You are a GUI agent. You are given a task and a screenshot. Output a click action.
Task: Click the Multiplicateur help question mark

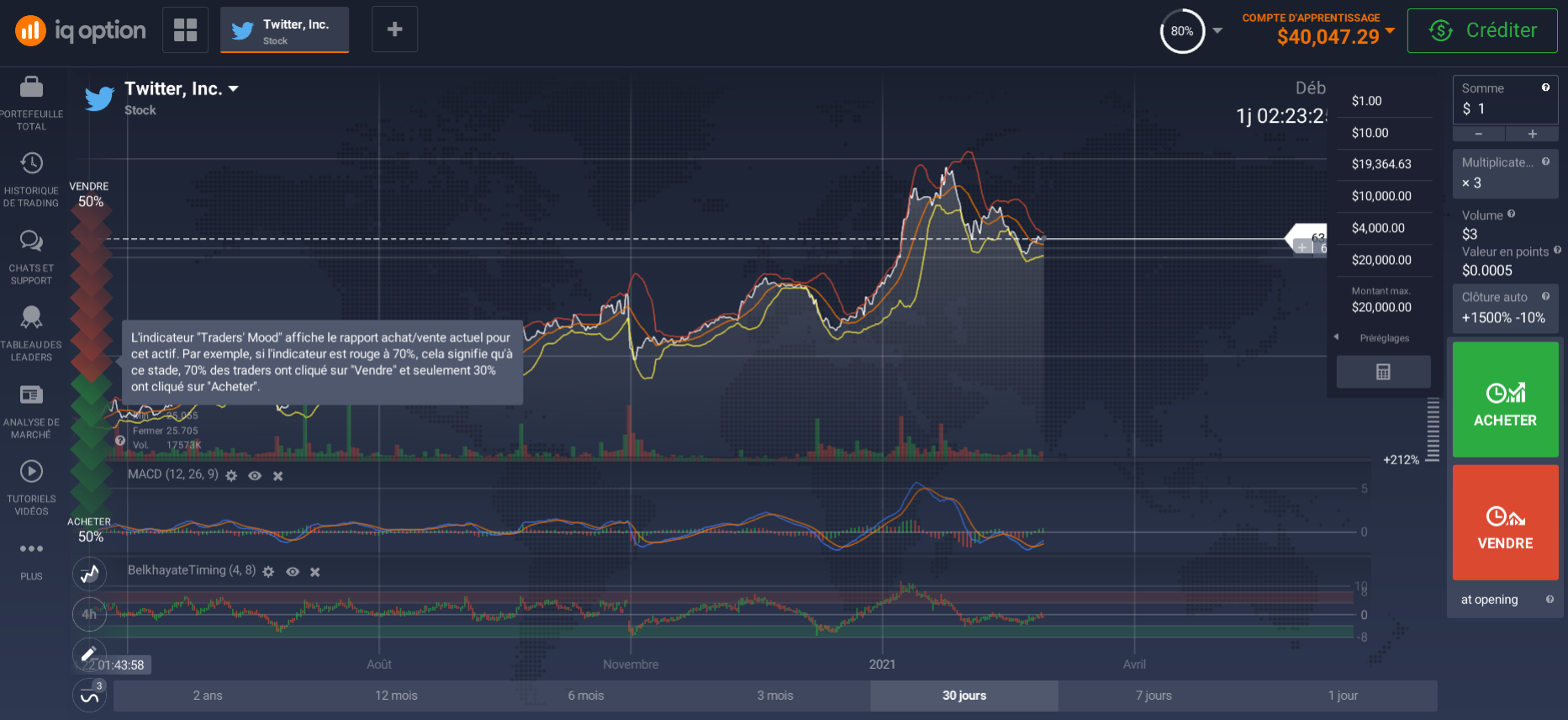tap(1545, 161)
